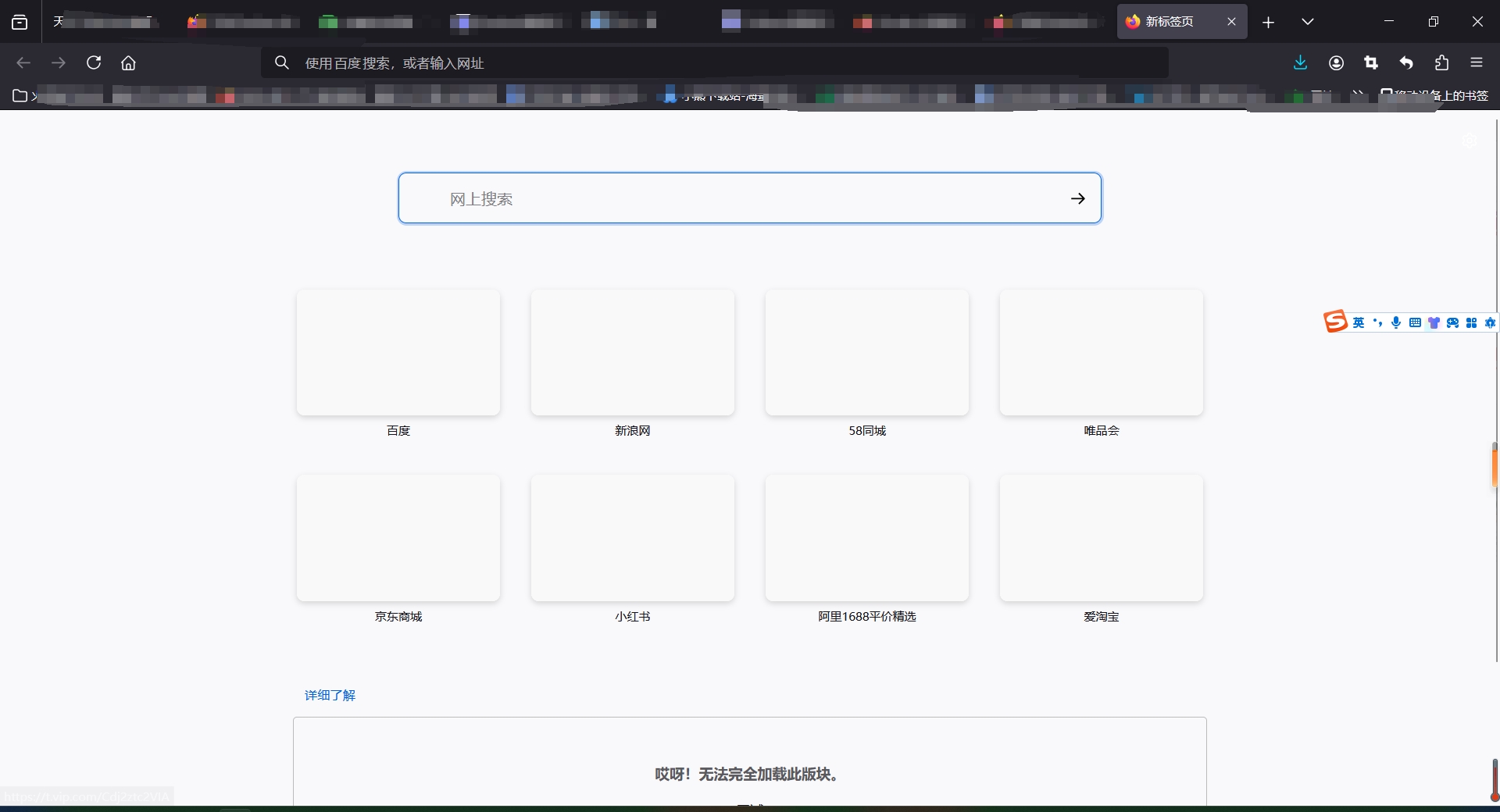
Task: Open the 移动设备上的书签 bookmarks folder
Action: tap(1434, 95)
